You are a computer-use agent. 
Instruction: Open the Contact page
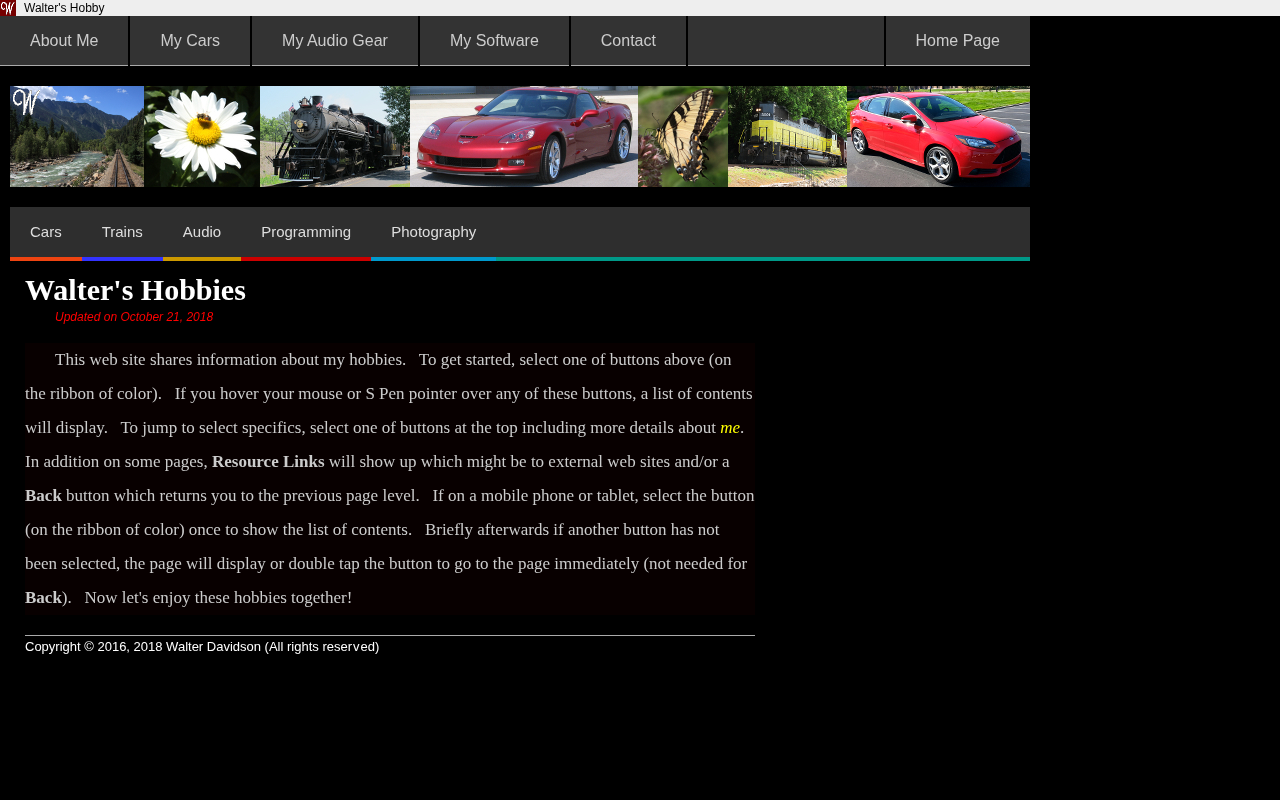(628, 41)
